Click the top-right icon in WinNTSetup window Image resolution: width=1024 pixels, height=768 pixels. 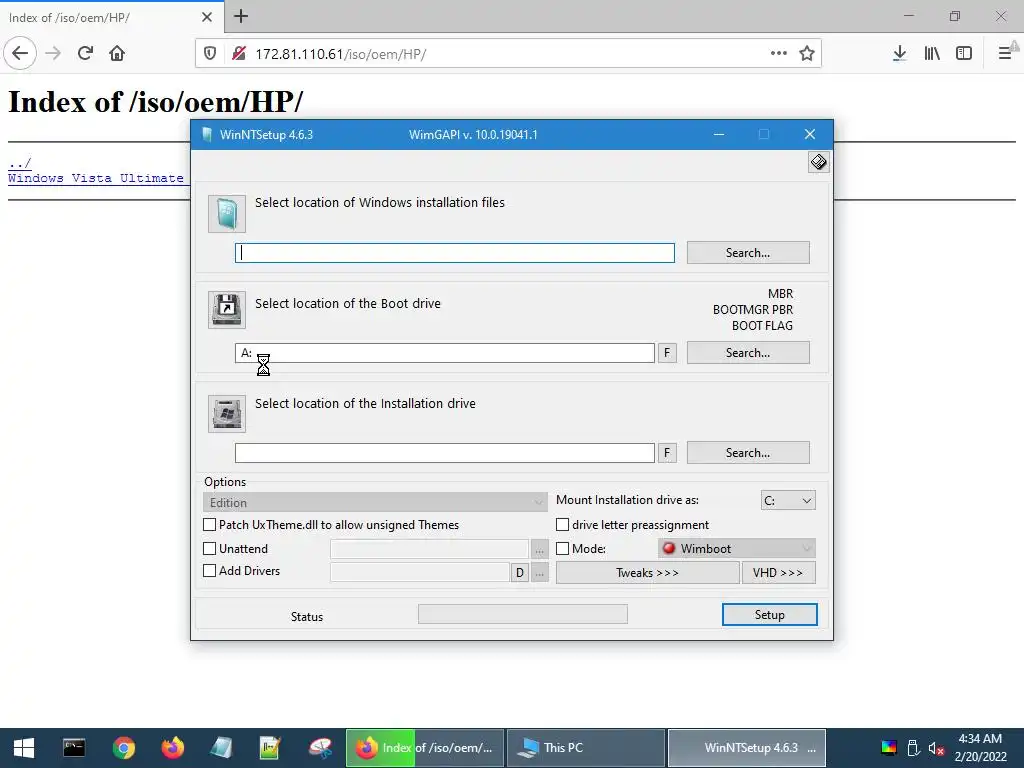click(818, 162)
